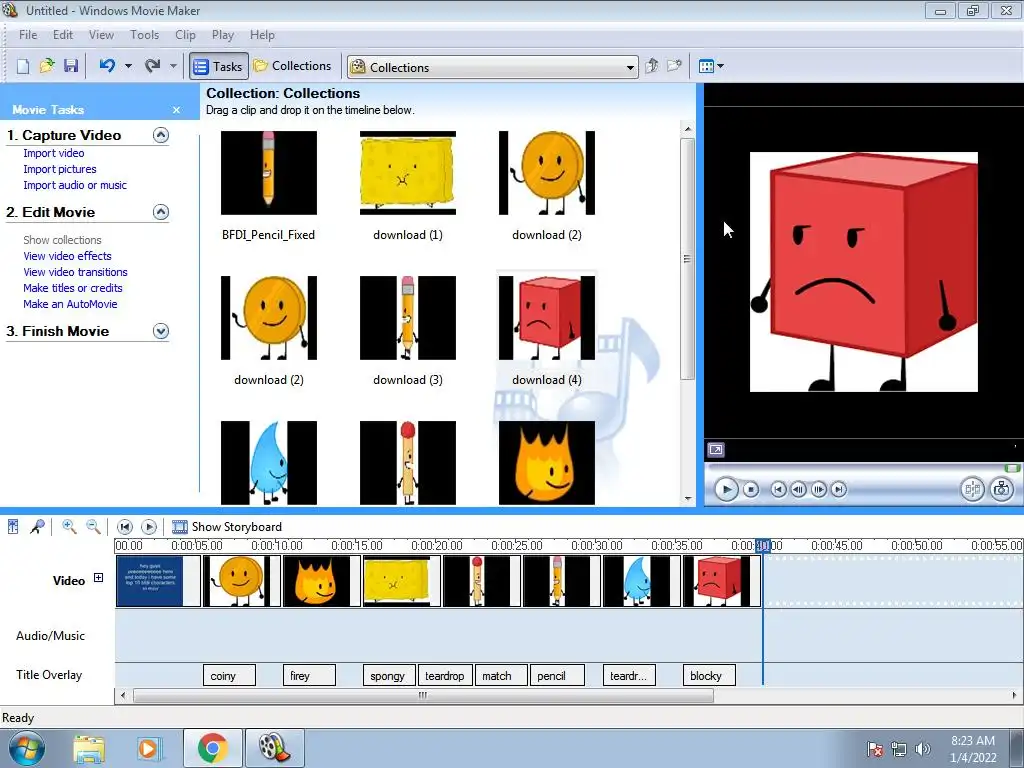Open the Narrate Timeline microphone tool
Image resolution: width=1024 pixels, height=768 pixels.
click(x=37, y=526)
